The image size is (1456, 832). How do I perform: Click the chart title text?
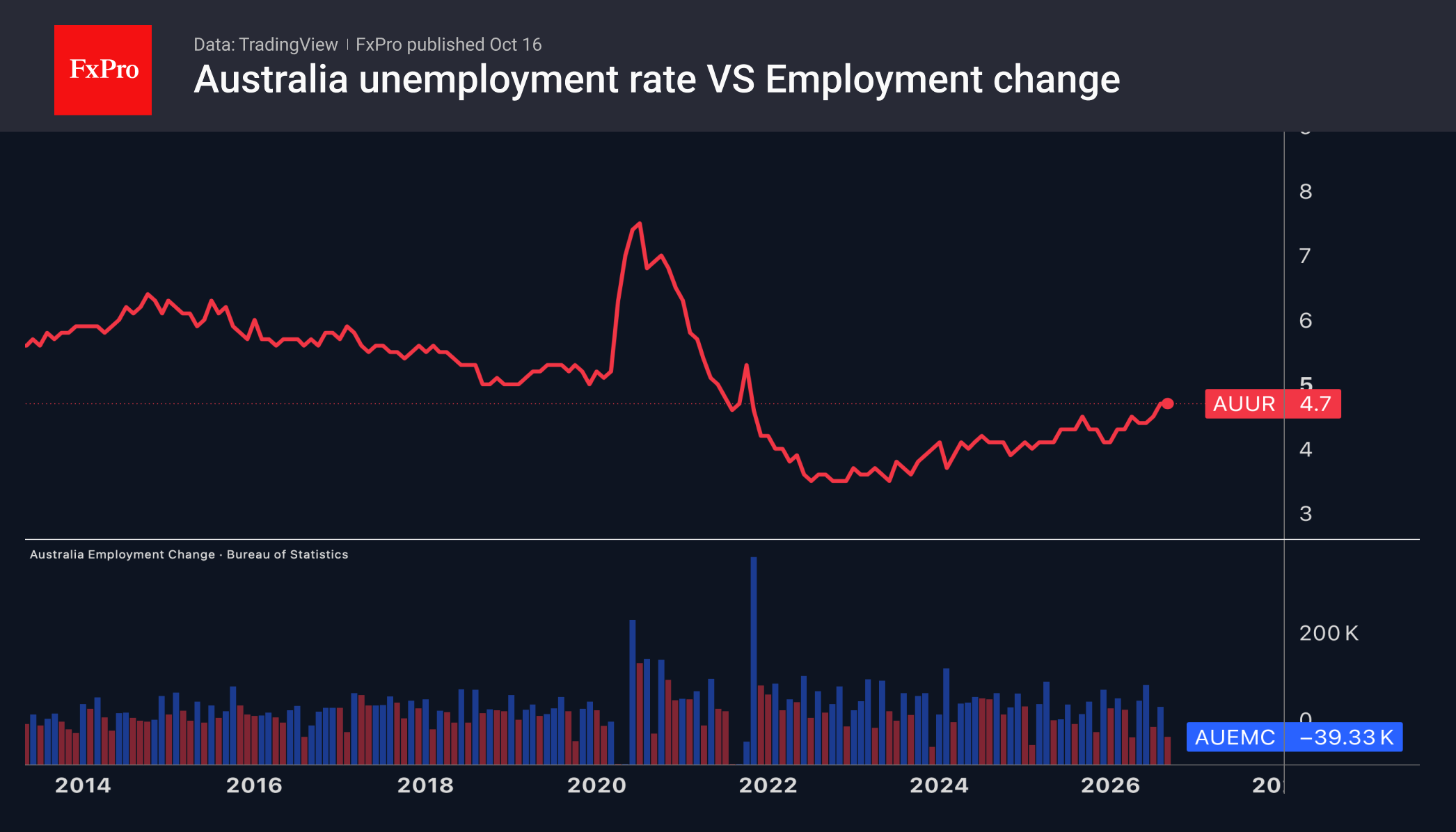point(656,79)
